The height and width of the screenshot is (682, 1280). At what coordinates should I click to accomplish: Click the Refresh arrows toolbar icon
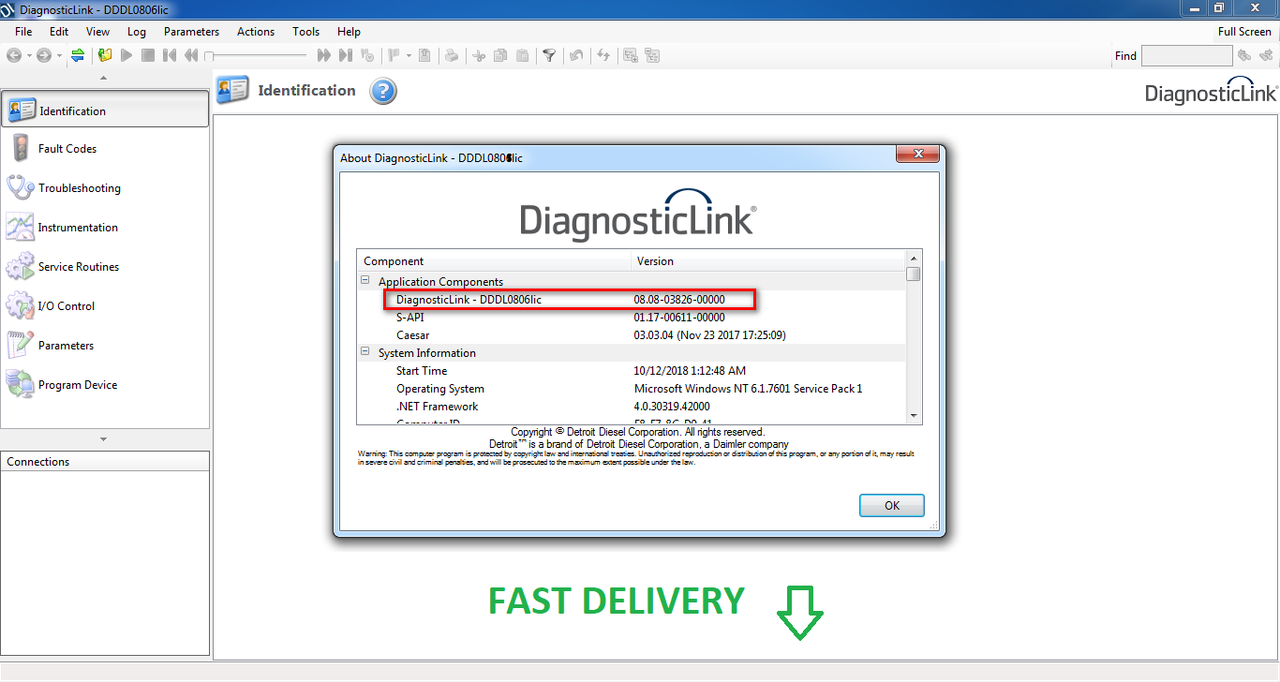(x=603, y=55)
